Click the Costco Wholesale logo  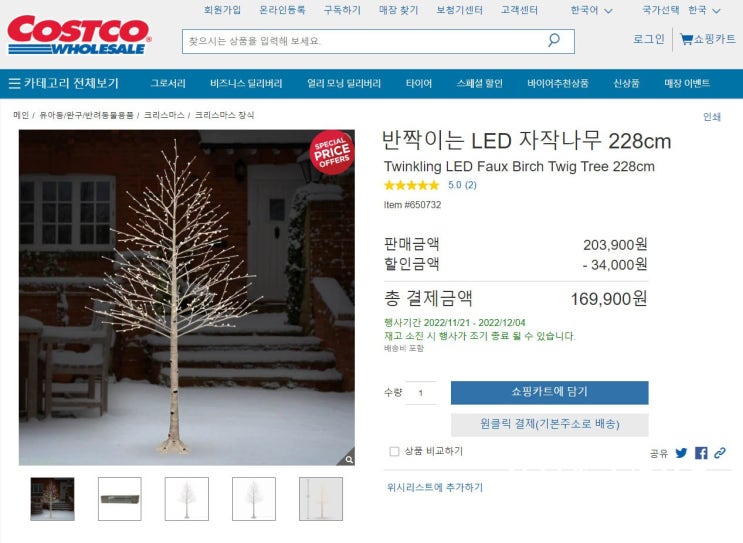coord(79,35)
